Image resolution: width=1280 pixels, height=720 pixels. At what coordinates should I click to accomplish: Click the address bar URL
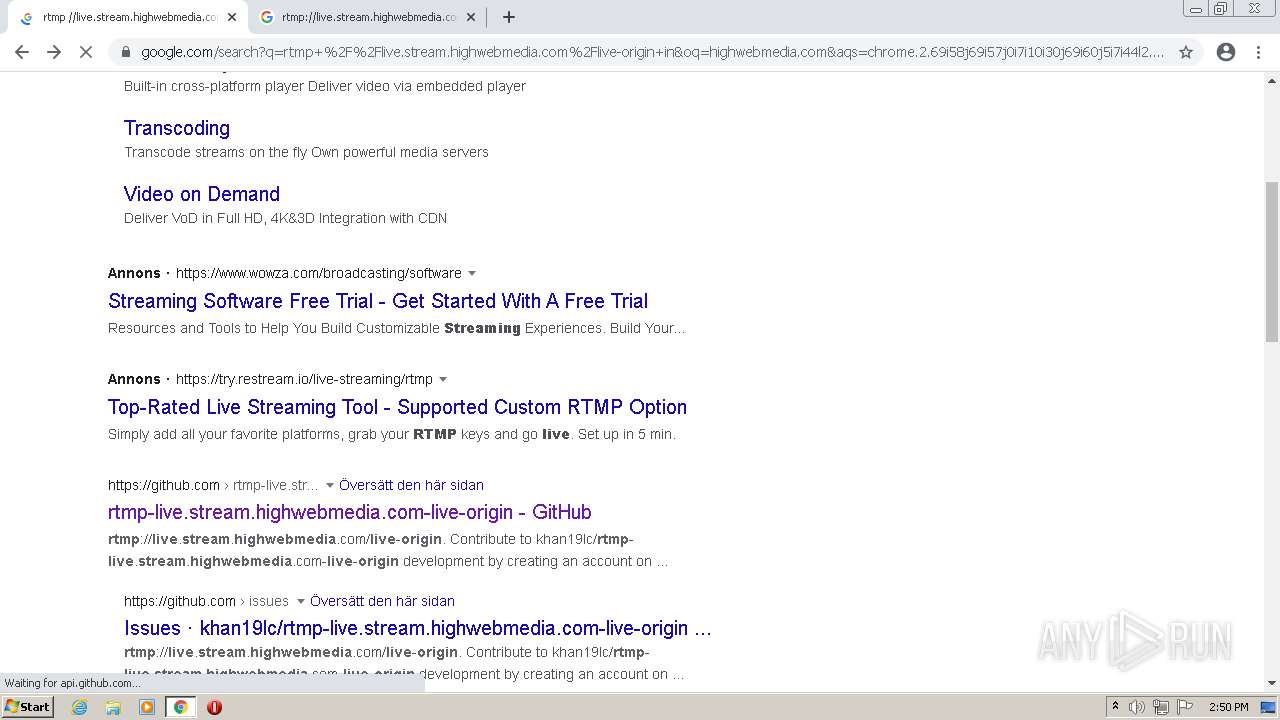[x=652, y=52]
